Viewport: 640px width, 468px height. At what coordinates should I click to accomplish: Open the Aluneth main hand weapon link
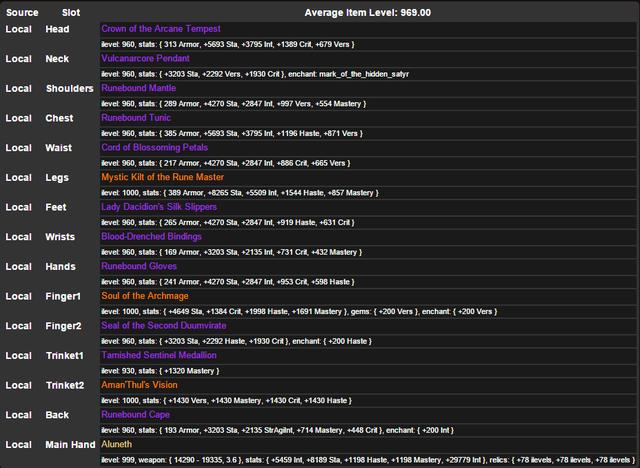118,444
